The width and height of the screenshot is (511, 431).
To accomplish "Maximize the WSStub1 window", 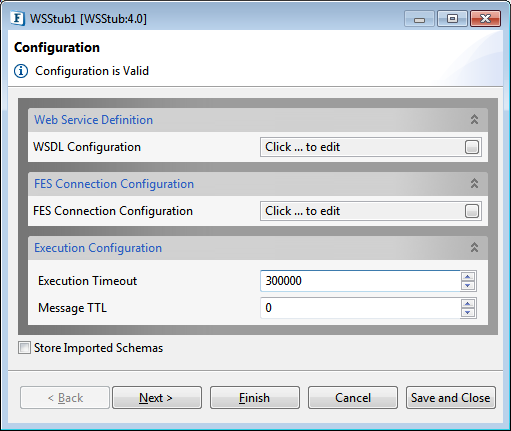I will tap(452, 19).
